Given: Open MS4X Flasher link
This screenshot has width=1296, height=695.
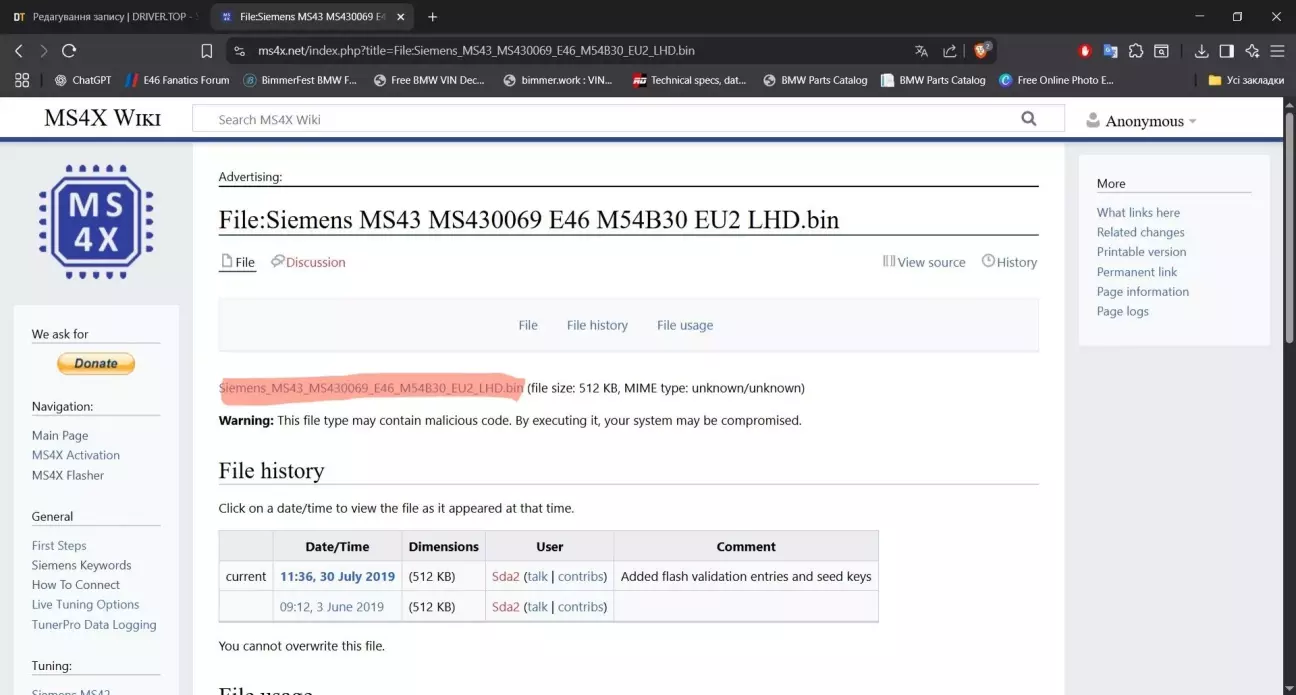Looking at the screenshot, I should click(68, 475).
